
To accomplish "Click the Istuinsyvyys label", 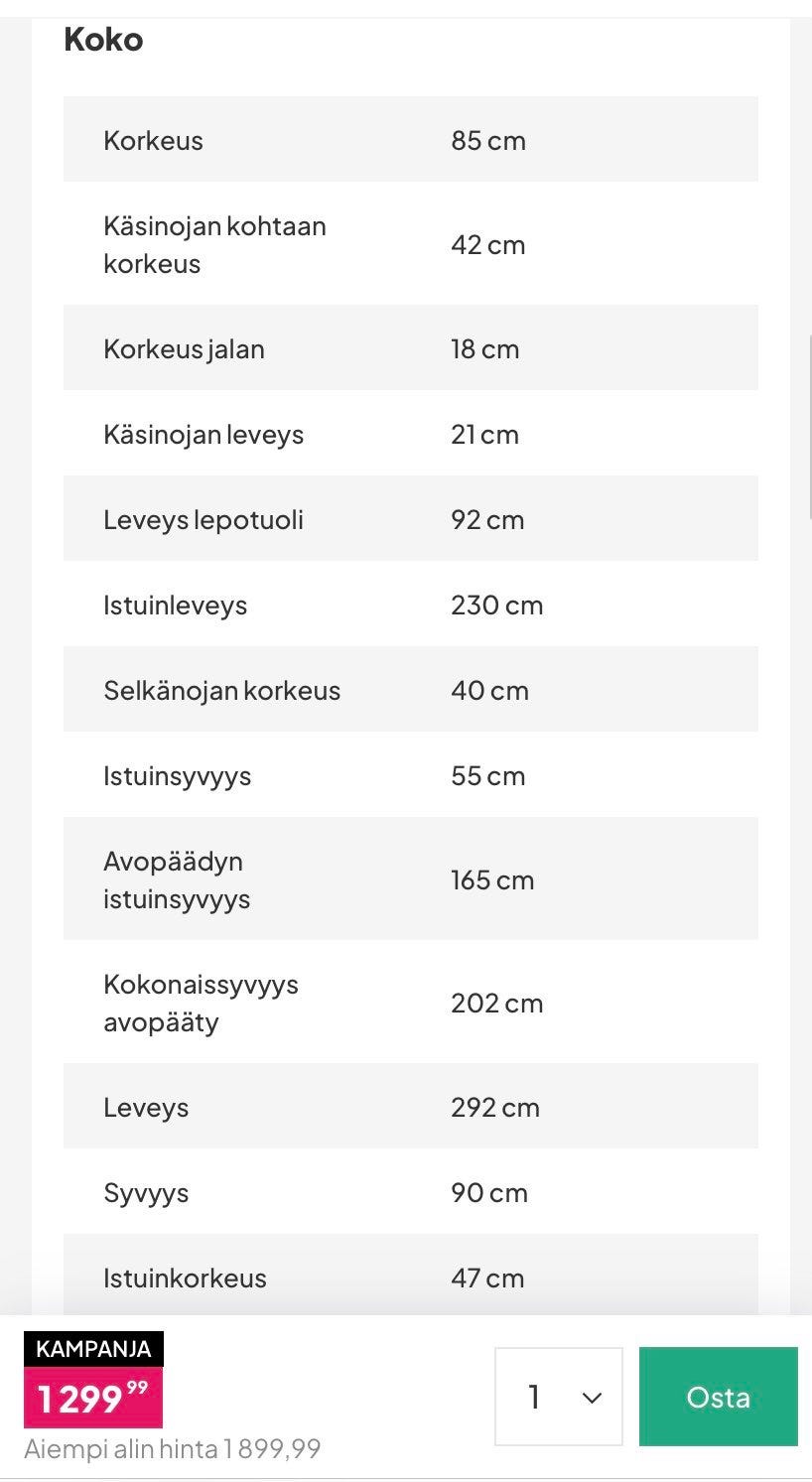I will click(x=177, y=776).
